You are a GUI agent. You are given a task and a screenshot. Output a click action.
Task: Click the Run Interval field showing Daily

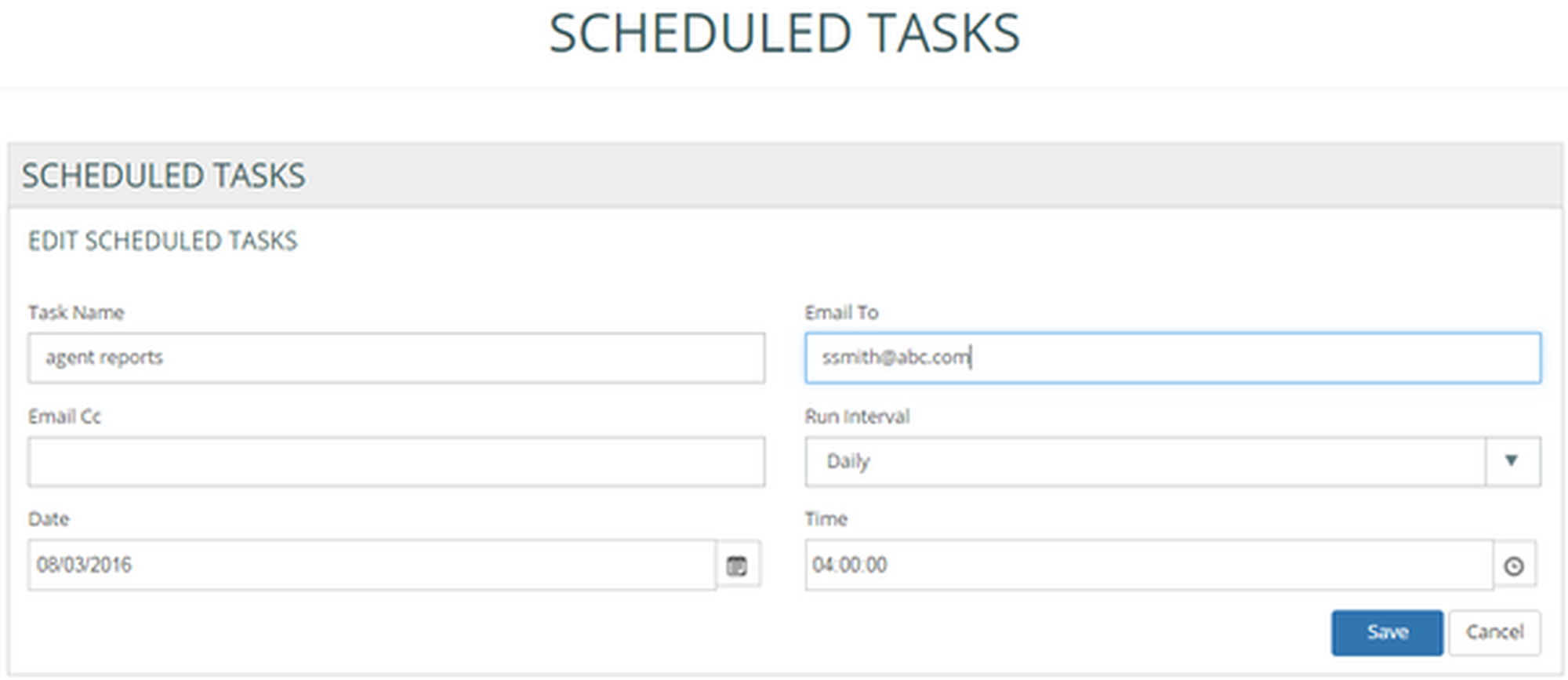tap(1145, 461)
